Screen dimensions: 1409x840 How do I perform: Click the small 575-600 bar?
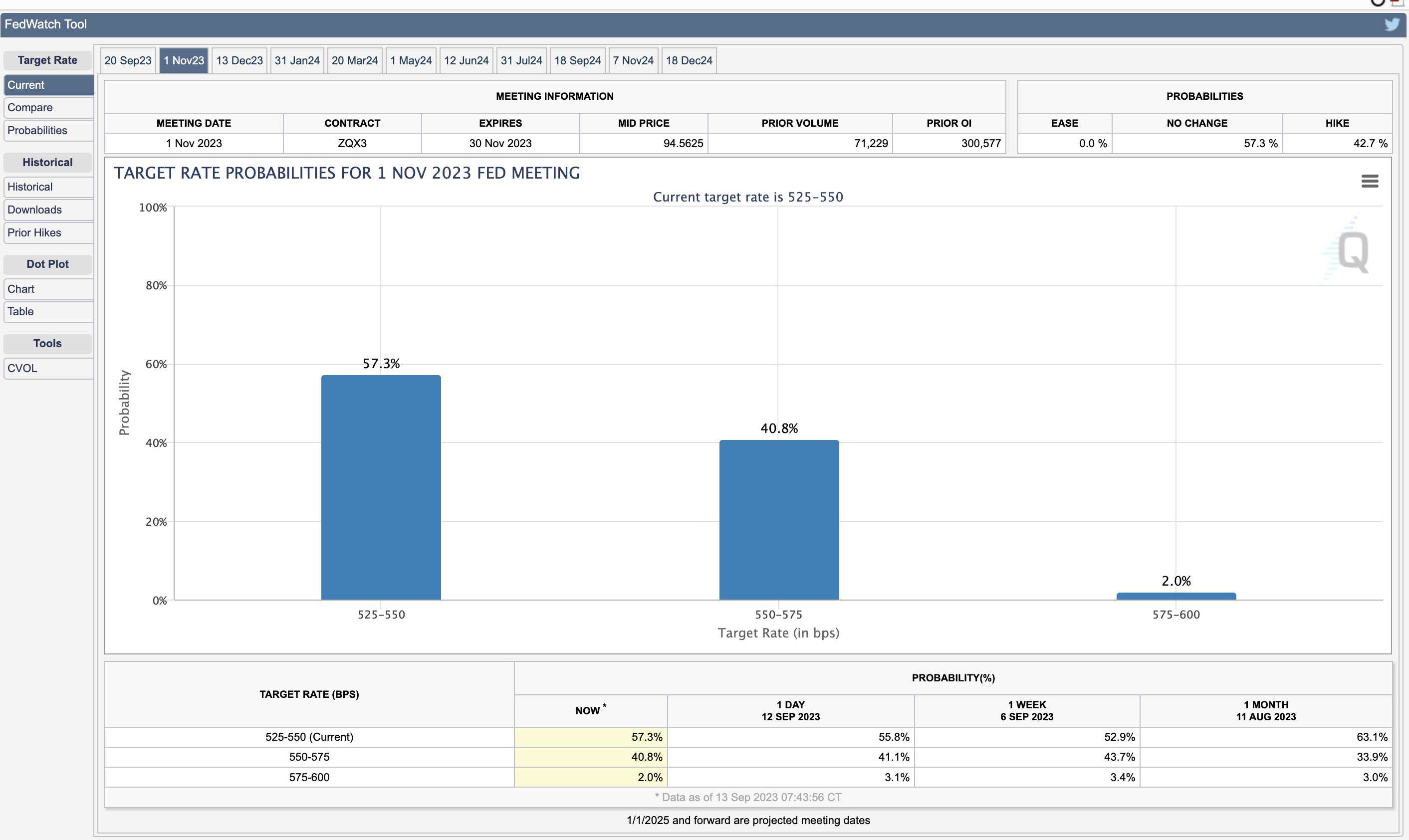tap(1176, 596)
